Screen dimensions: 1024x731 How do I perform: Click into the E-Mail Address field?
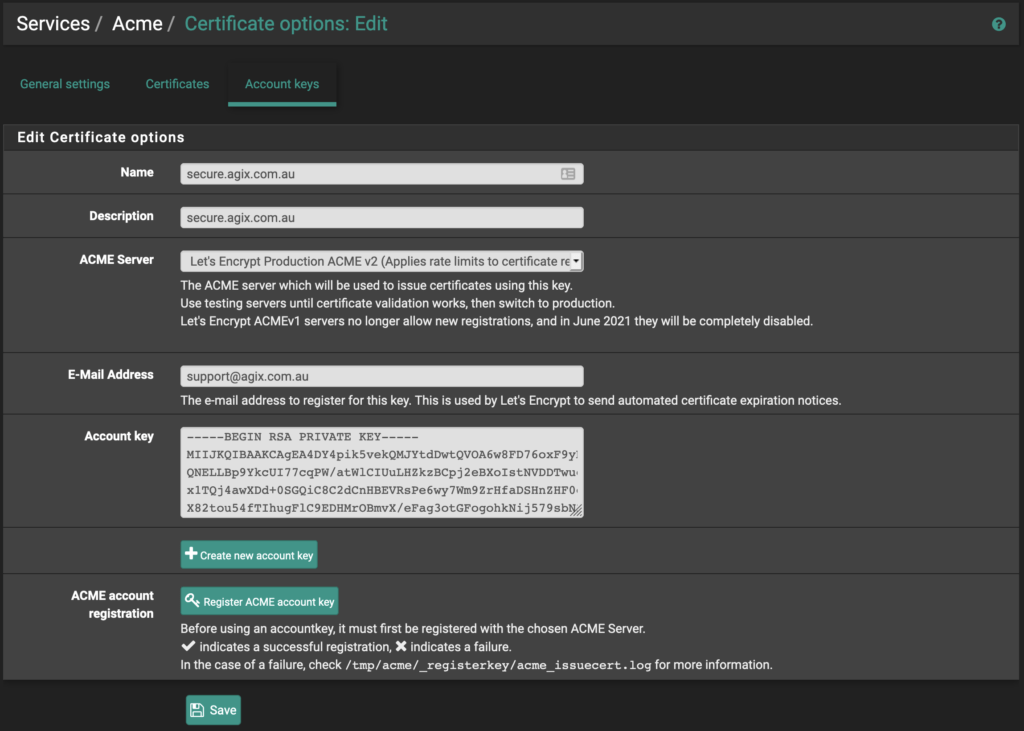[x=381, y=376]
